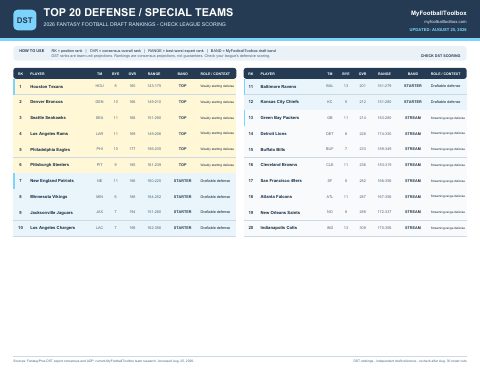Screen dimensions: 480x371
Task: Click the TOP band in Houston Texans row
Action: (x=182, y=86)
